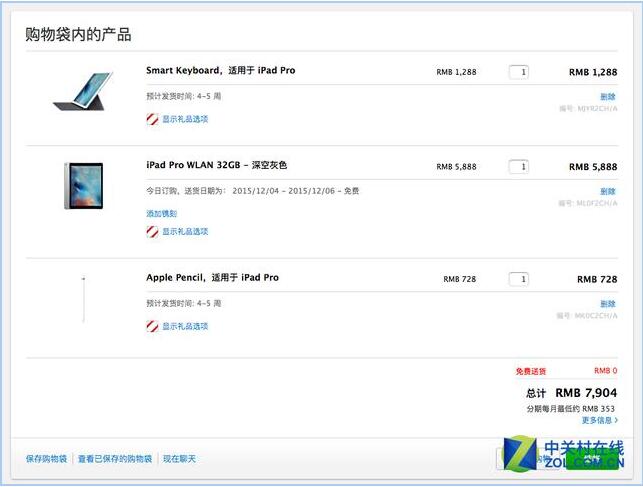This screenshot has height=487, width=643.
Task: Click gift icon under Apple Pencil
Action: coord(152,326)
